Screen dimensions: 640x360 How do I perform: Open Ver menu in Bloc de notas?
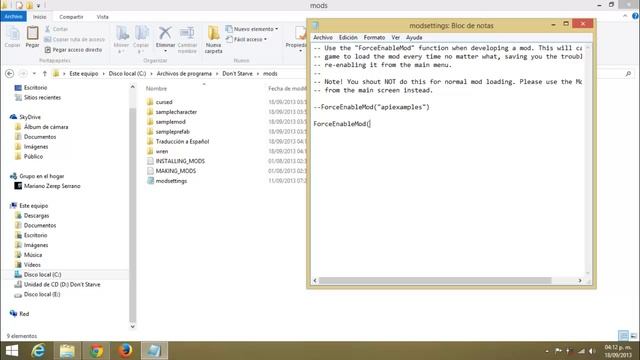click(x=396, y=37)
